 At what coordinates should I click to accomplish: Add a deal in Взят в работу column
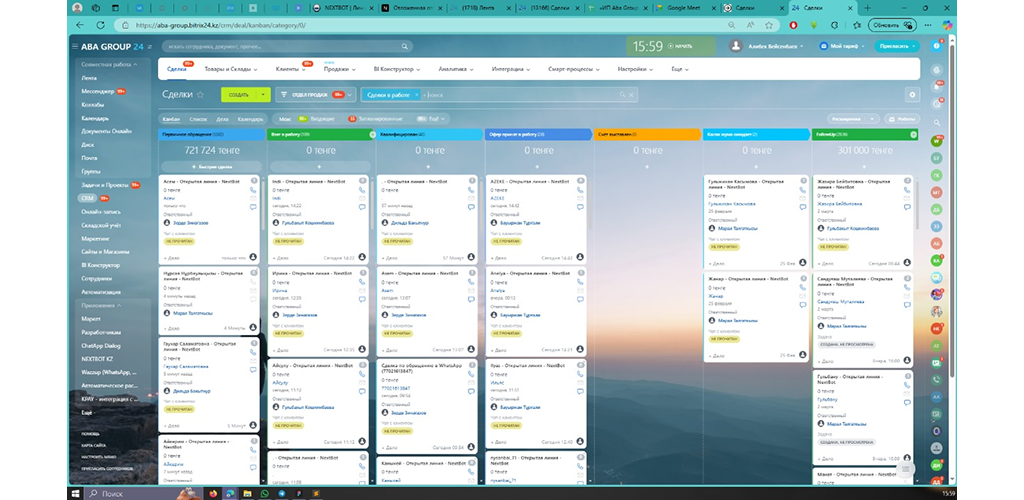click(319, 167)
